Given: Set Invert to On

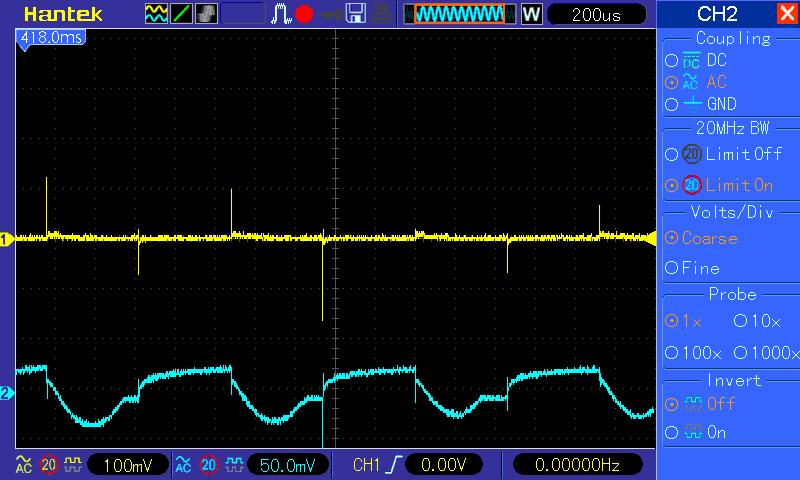Looking at the screenshot, I should coord(696,433).
